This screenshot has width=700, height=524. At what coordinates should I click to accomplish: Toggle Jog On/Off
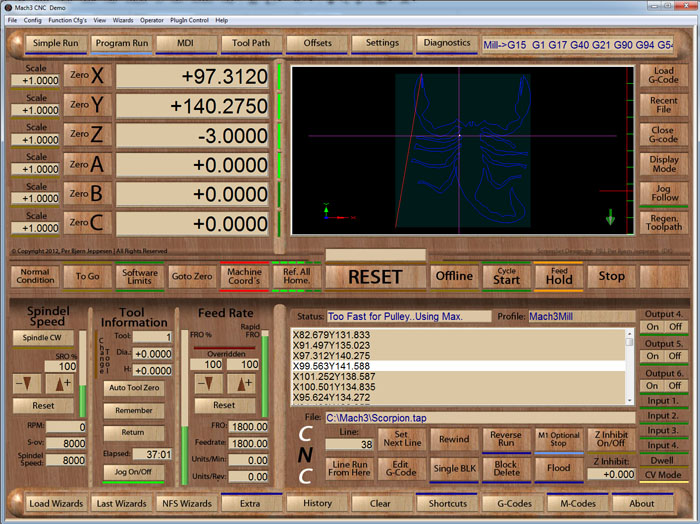tap(133, 472)
